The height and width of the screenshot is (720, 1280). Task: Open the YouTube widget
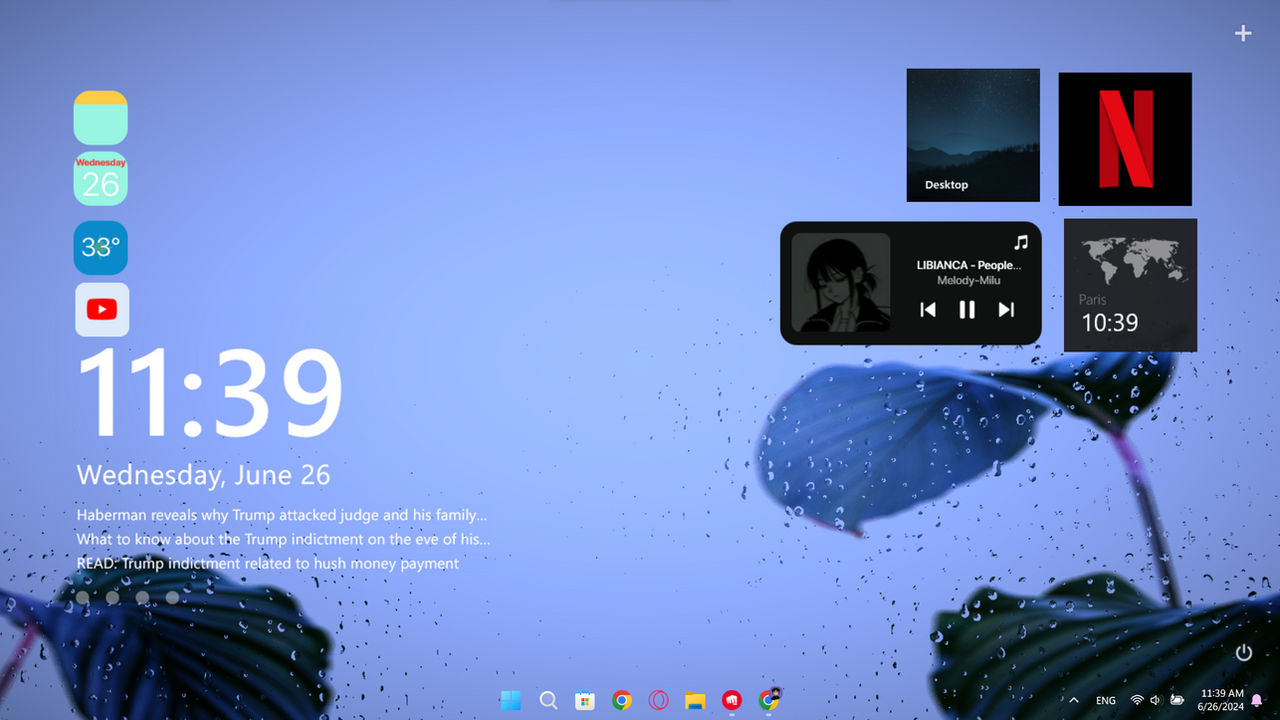coord(101,309)
